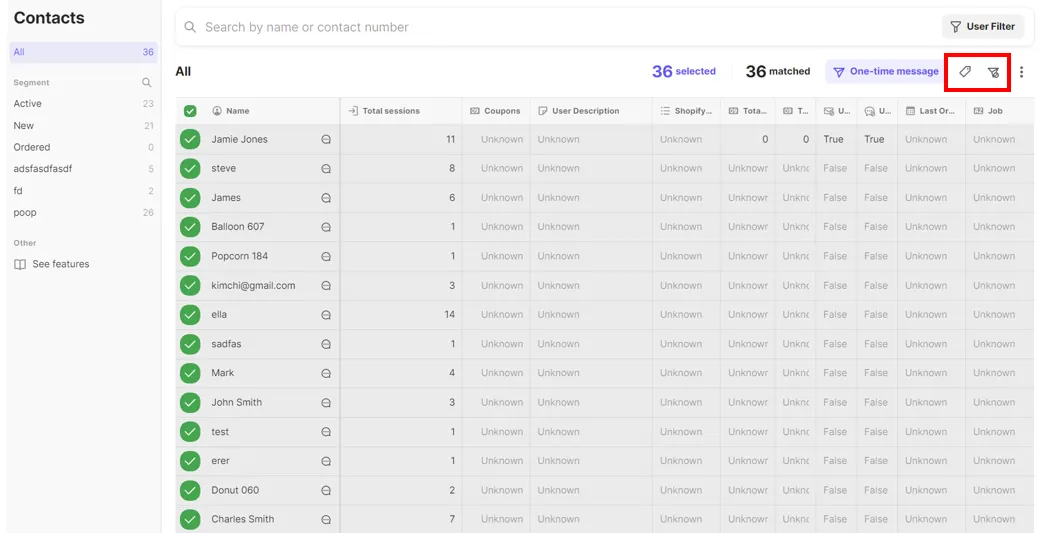Image resolution: width=1039 pixels, height=533 pixels.
Task: Focus the name or contact number search field
Action: click(x=560, y=27)
